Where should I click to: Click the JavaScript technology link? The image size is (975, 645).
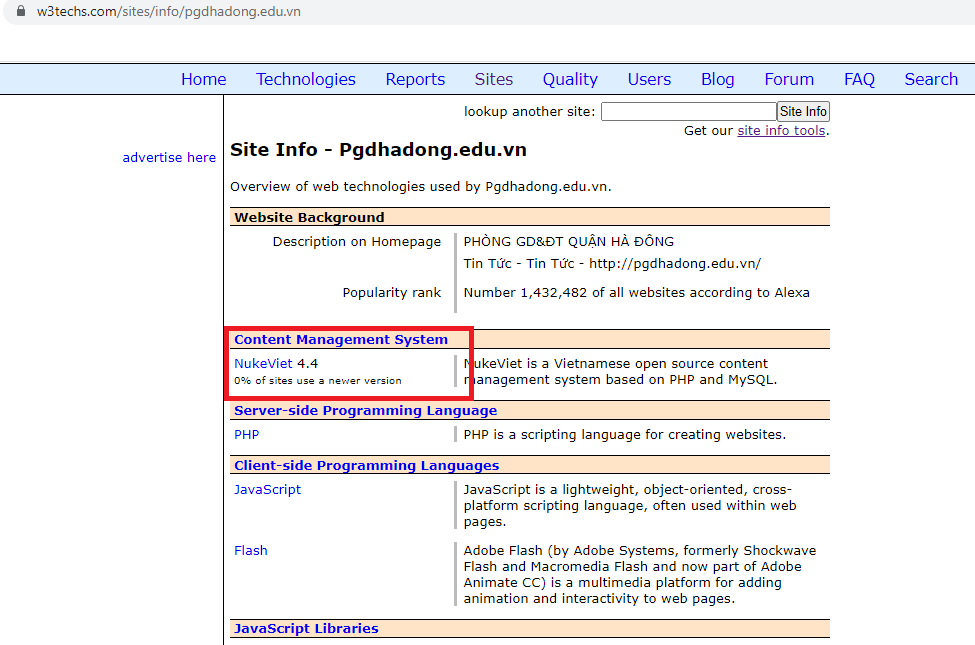click(x=267, y=490)
